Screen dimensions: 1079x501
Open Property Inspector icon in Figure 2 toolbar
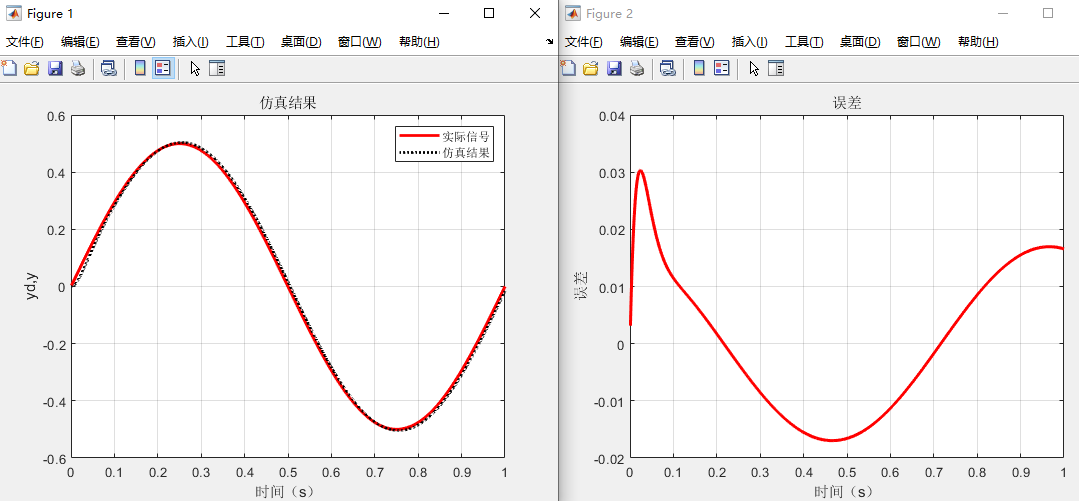(776, 68)
